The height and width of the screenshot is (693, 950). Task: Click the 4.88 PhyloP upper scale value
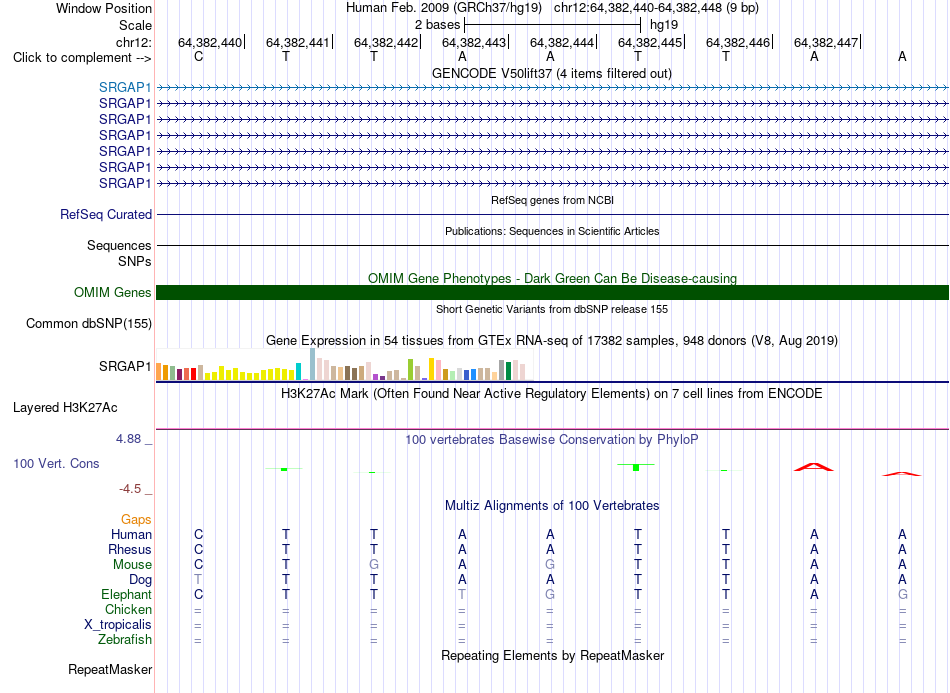(128, 439)
